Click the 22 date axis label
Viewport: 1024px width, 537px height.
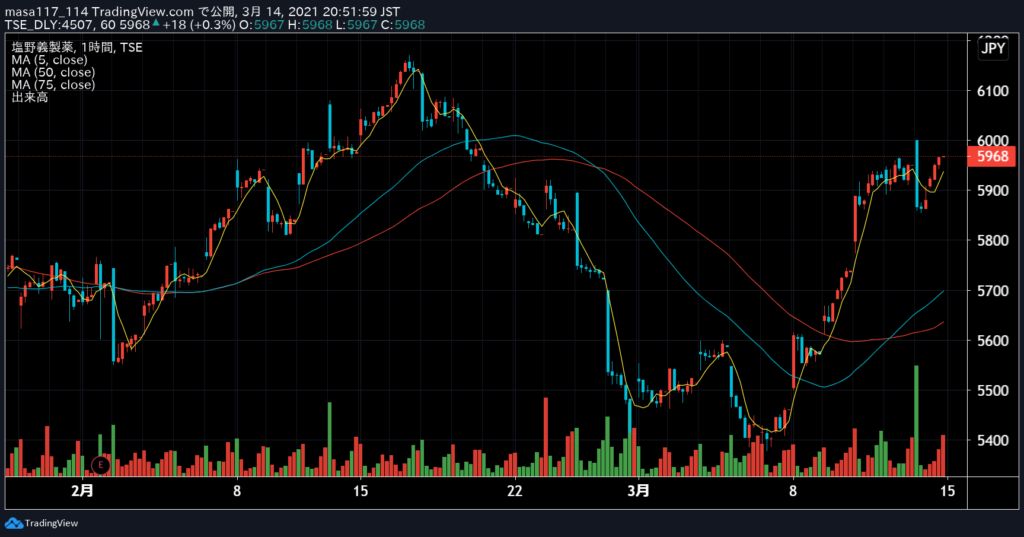pyautogui.click(x=515, y=491)
